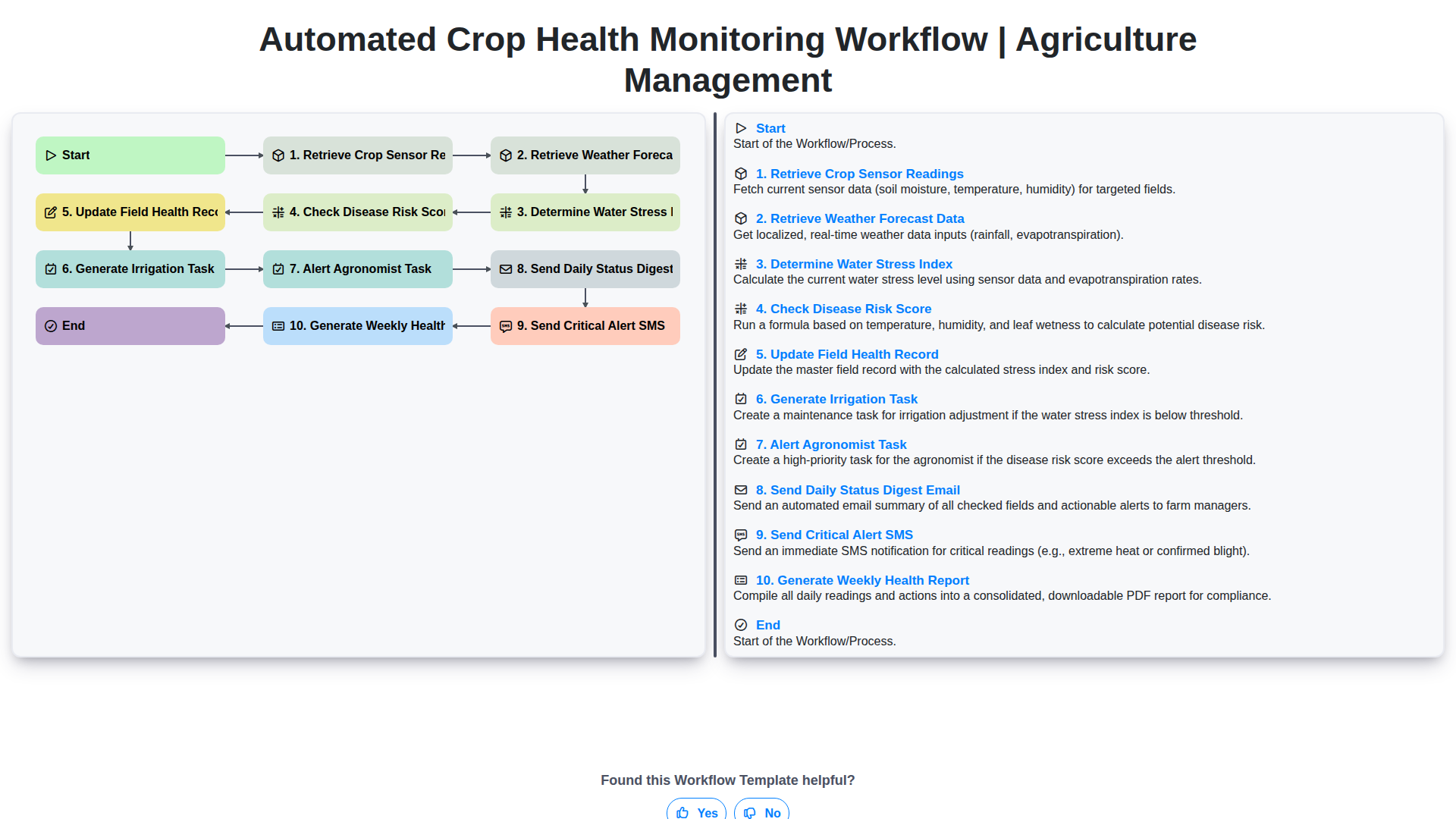Click the pencil icon on Update Field Health Record
Screen dimensions: 1456x819
51,212
